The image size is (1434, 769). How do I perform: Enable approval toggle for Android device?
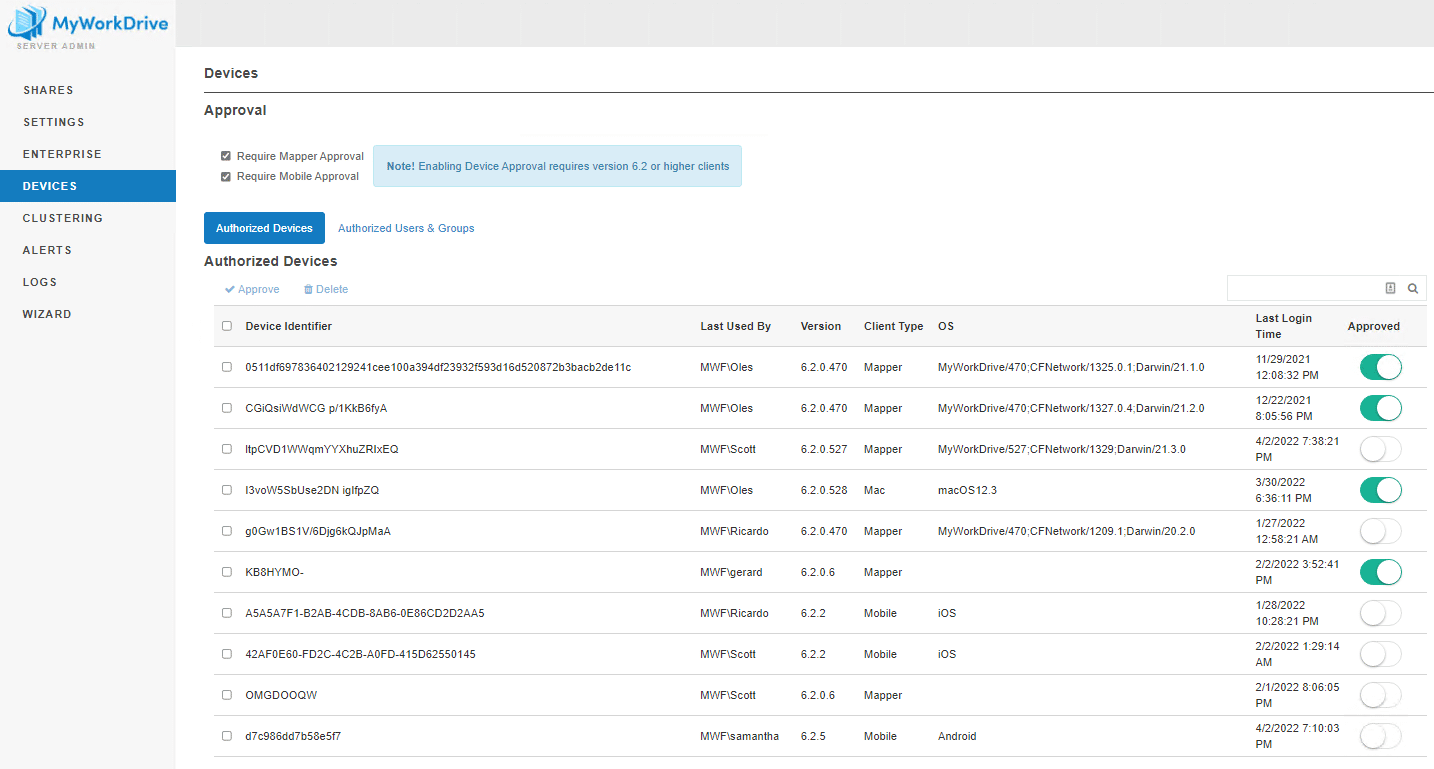1380,736
